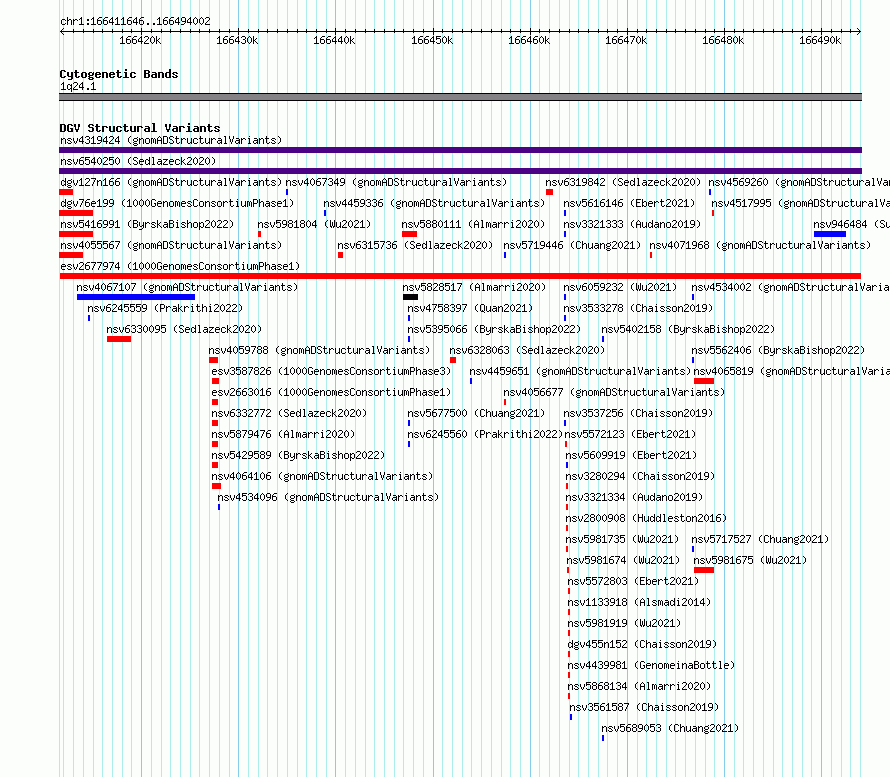Click nsv4459336 variant label

point(434,203)
